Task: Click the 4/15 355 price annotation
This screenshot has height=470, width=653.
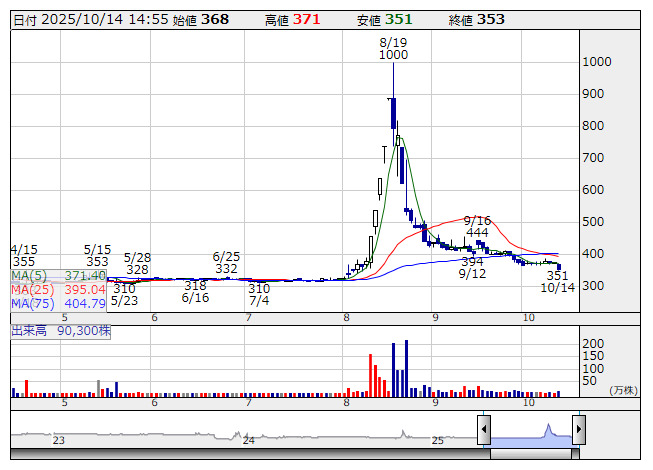Action: click(24, 255)
